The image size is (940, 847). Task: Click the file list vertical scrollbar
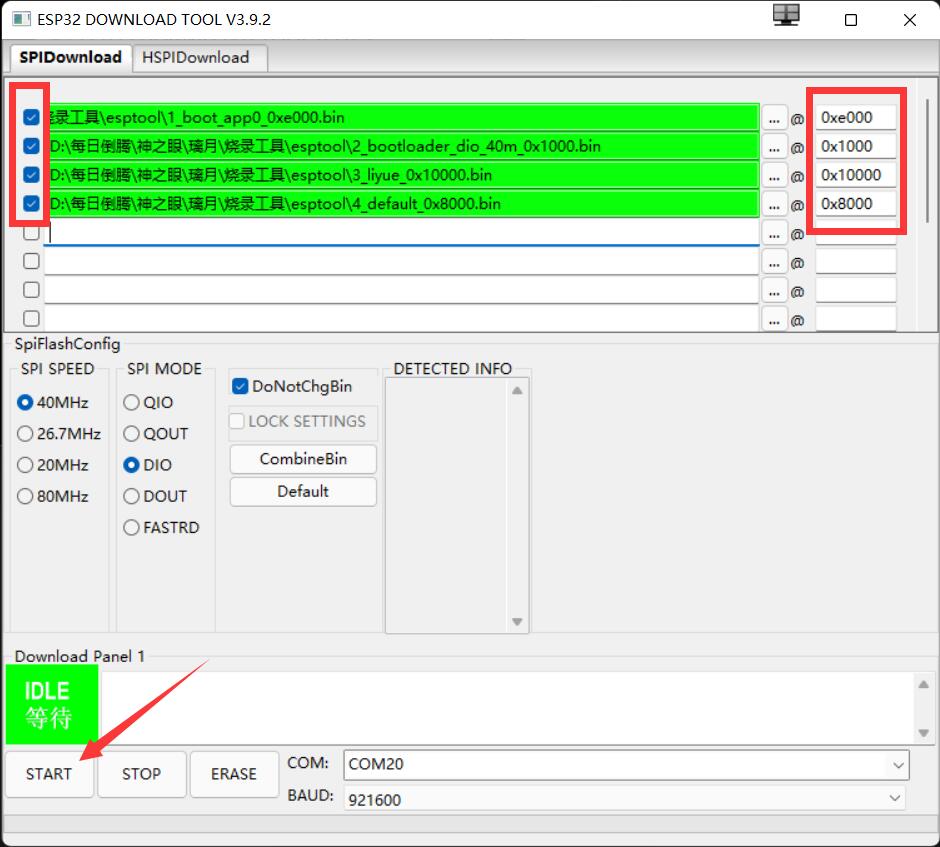927,161
